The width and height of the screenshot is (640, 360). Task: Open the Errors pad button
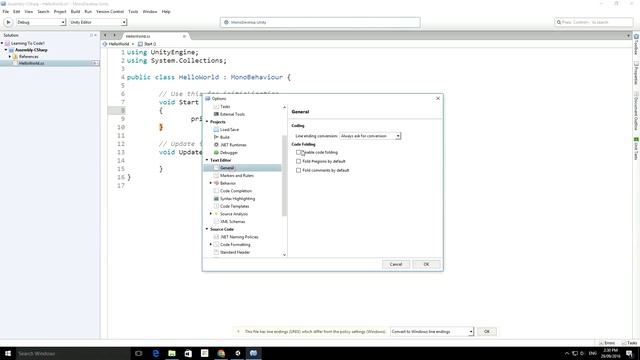pyautogui.click(x=607, y=343)
